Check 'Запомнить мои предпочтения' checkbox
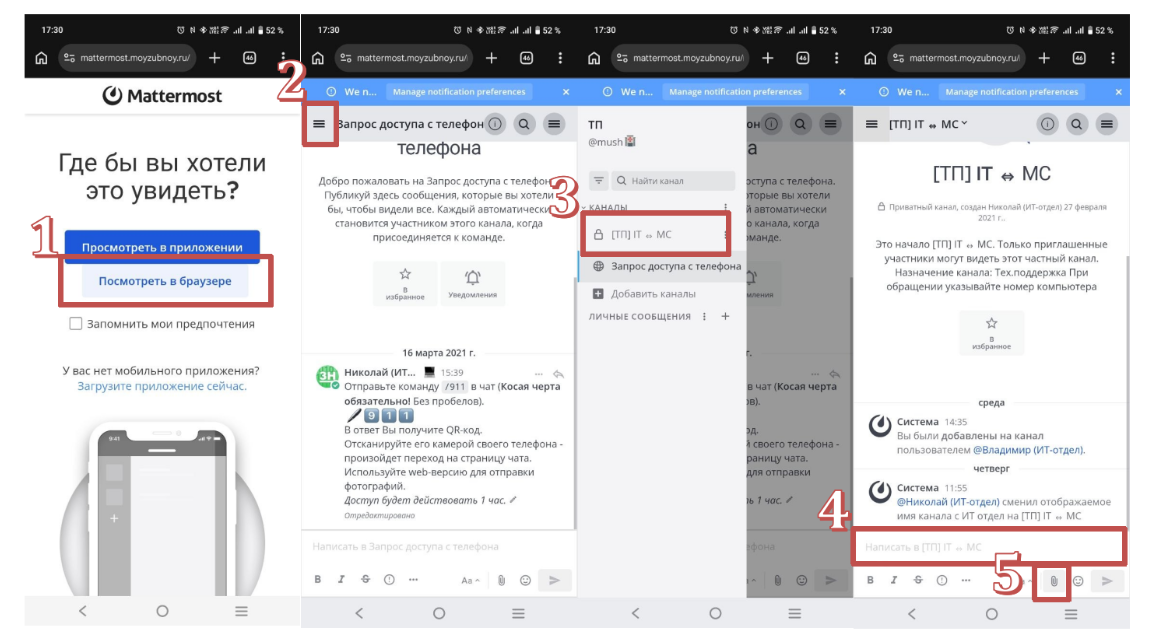Viewport: 1152px width, 633px height. [76, 324]
